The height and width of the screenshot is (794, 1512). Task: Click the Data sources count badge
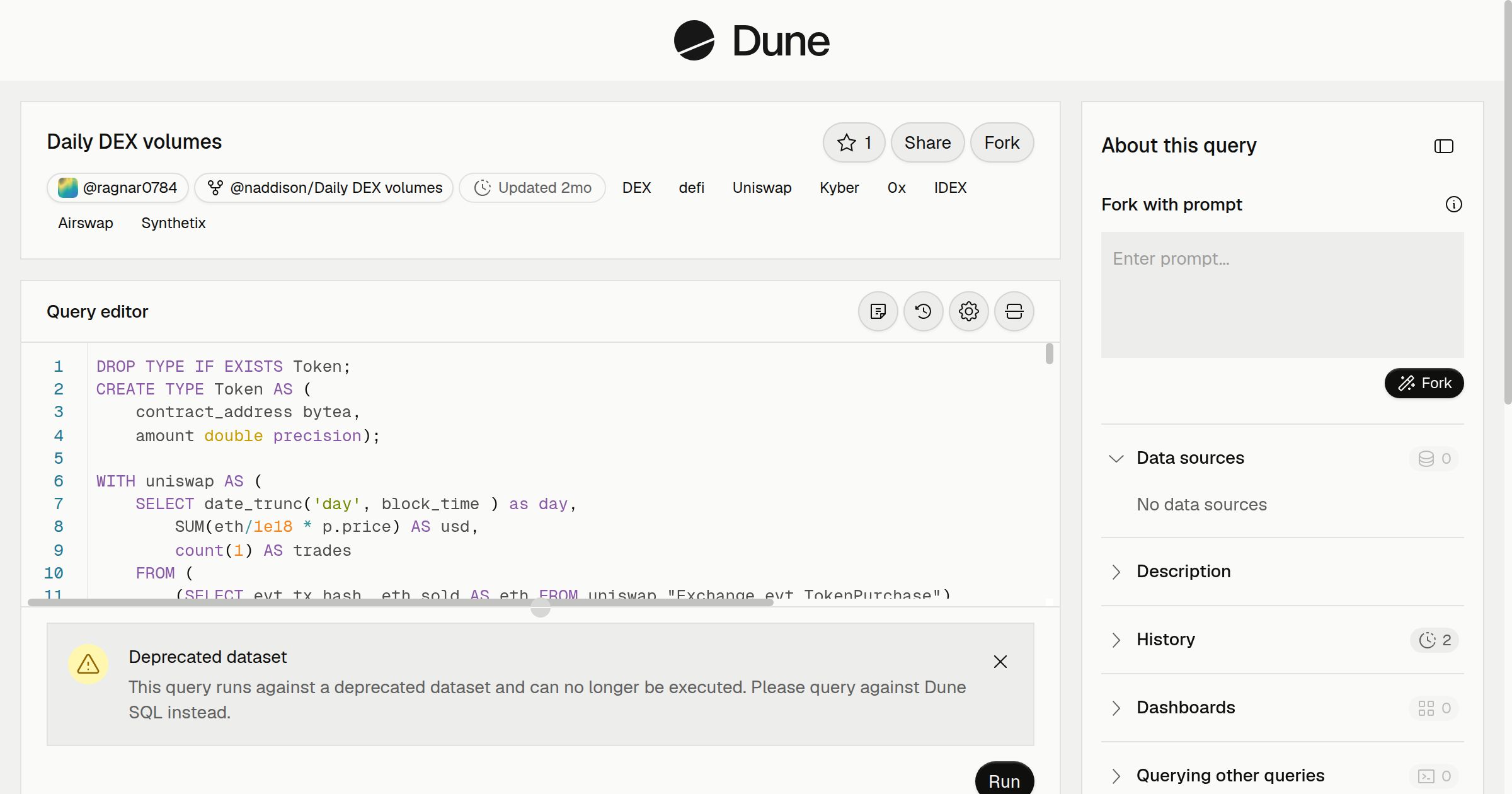click(1434, 458)
